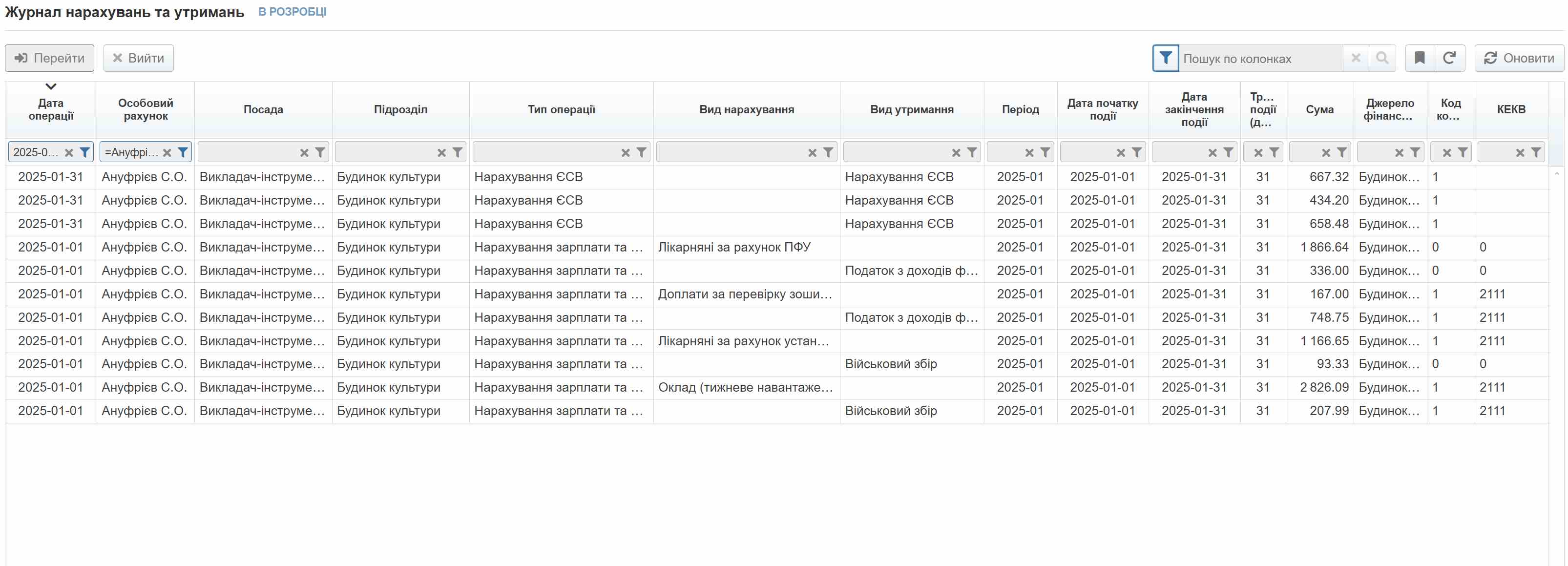Select the 207.99 sum cell
This screenshot has width=1568, height=566.
click(x=1319, y=411)
